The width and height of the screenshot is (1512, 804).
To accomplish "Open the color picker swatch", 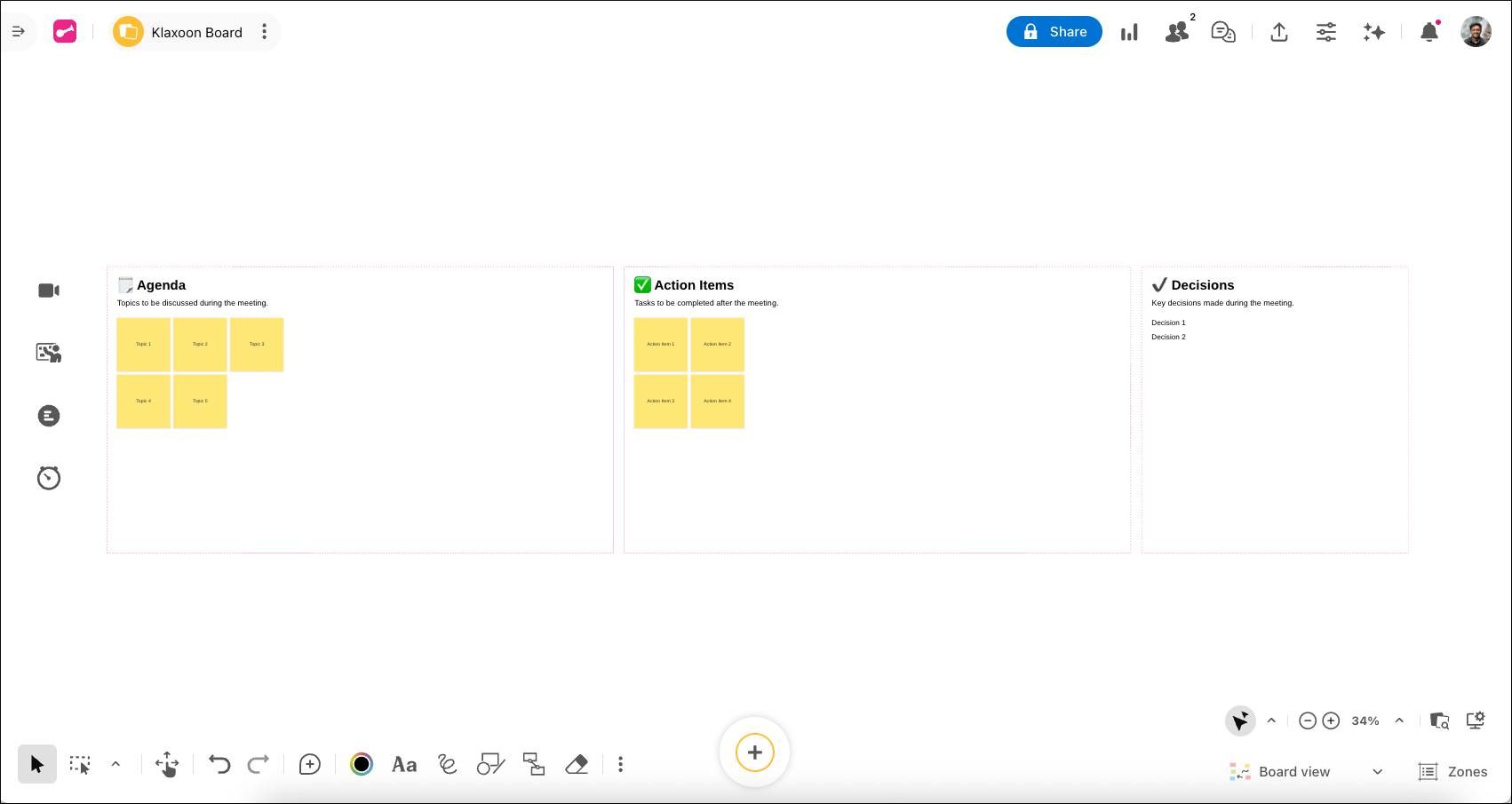I will pyautogui.click(x=362, y=763).
